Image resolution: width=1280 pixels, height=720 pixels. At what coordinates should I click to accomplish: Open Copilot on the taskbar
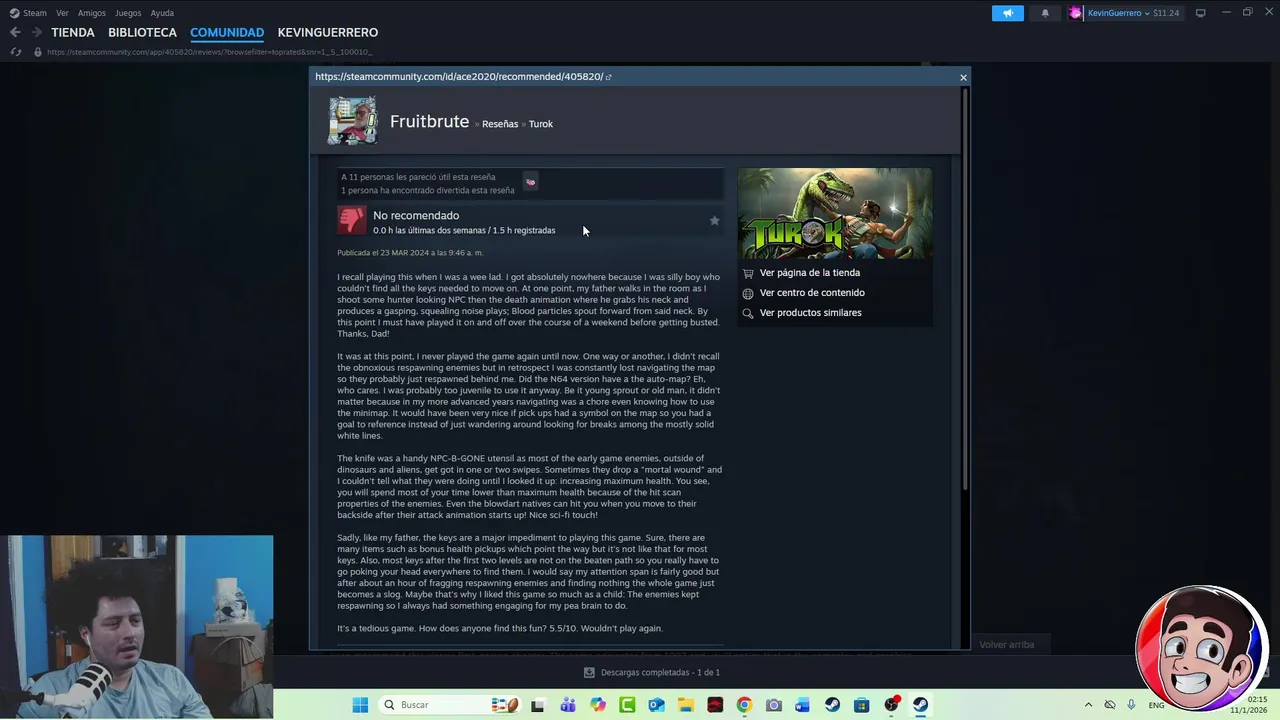pos(598,705)
